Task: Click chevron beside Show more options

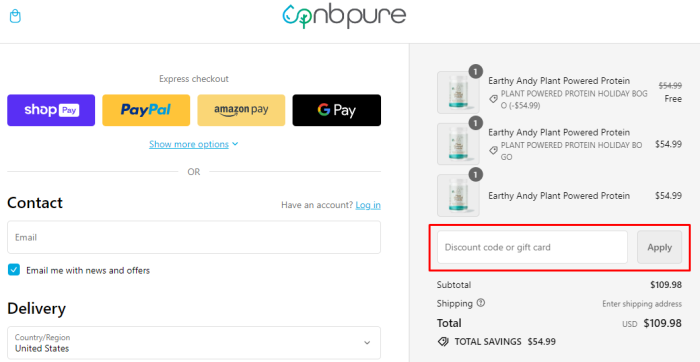Action: tap(235, 144)
